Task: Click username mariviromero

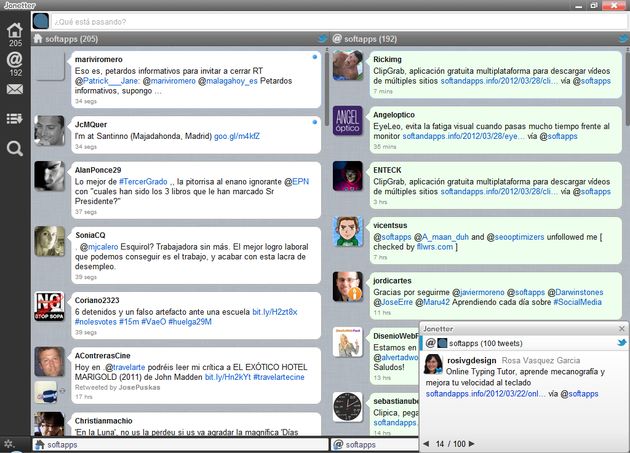Action: pyautogui.click(x=99, y=59)
